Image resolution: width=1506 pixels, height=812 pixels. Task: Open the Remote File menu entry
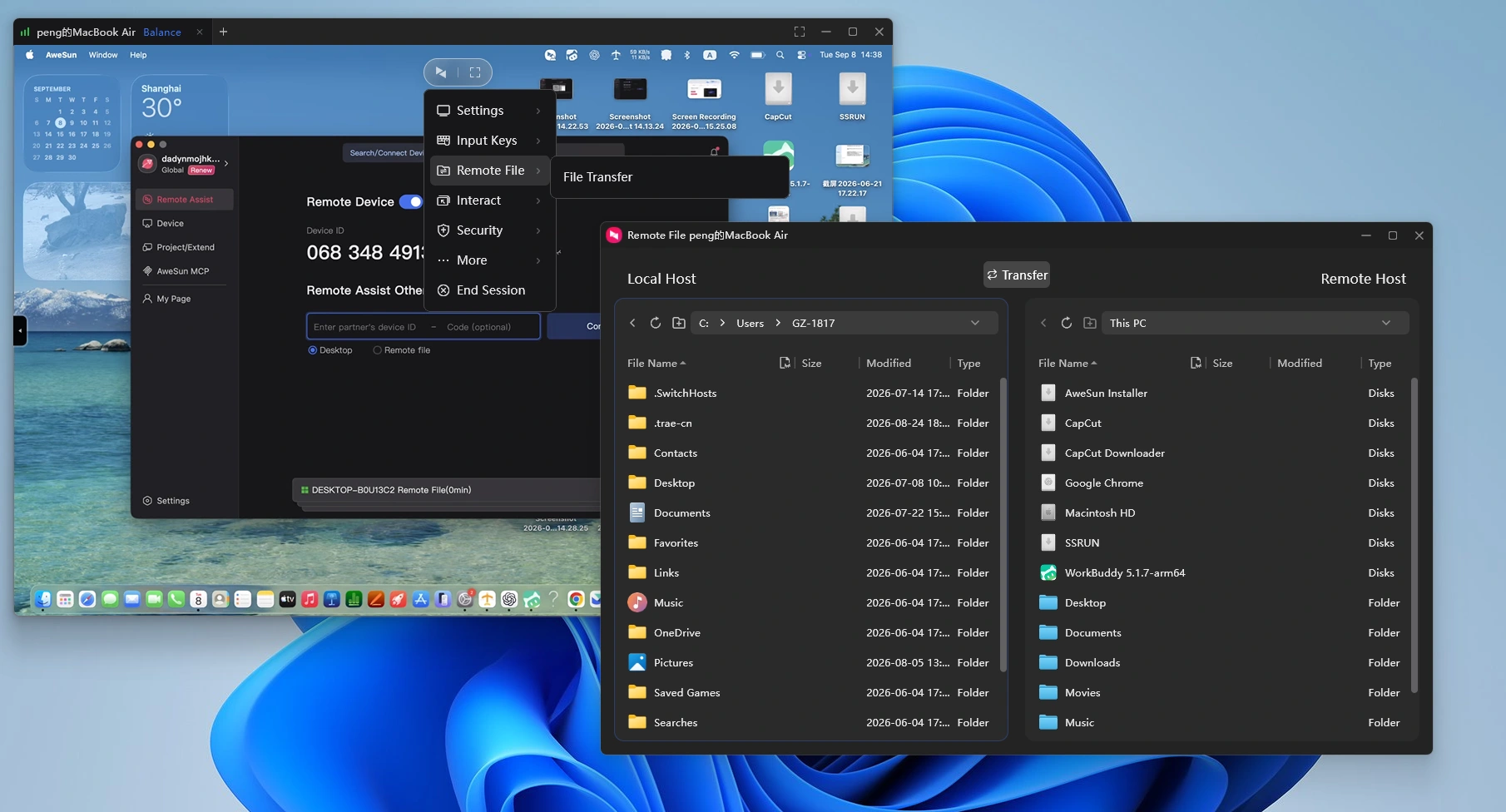(490, 171)
